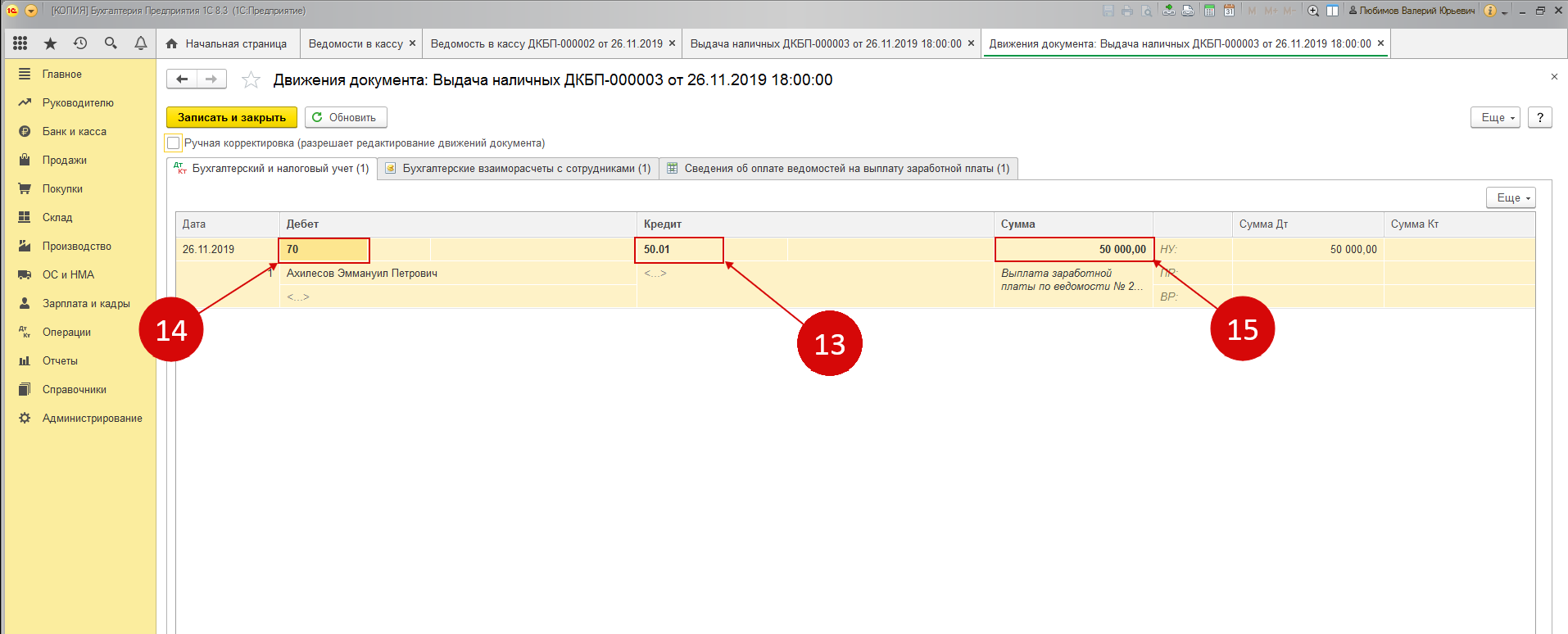
Task: Go back with the left arrow
Action: pos(182,79)
